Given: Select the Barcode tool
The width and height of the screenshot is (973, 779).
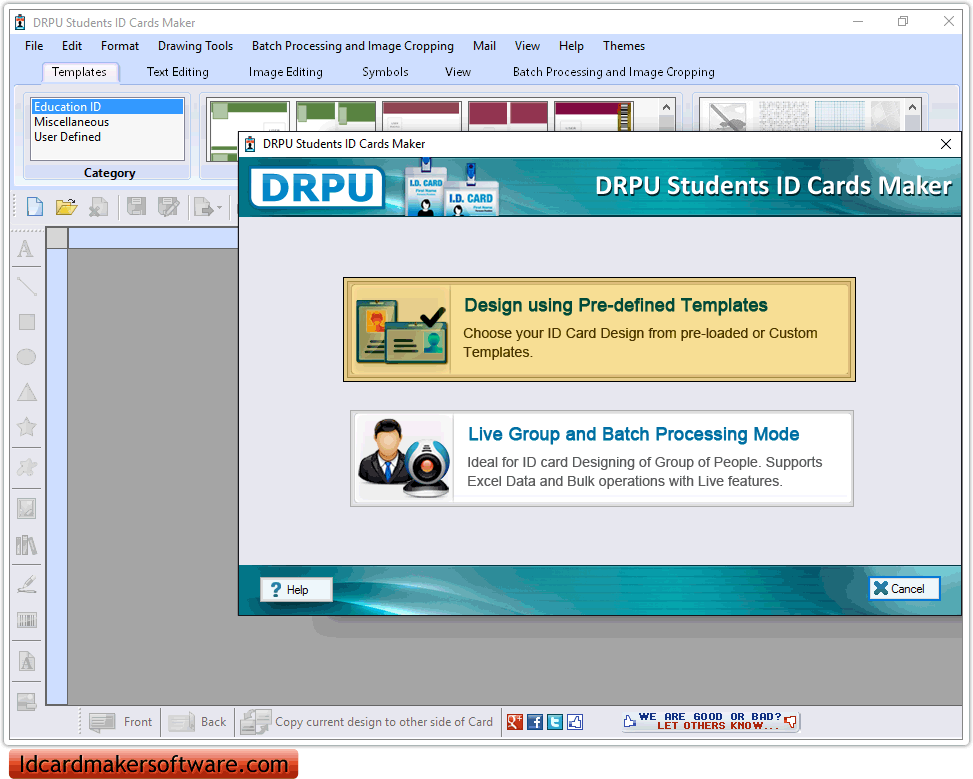Looking at the screenshot, I should (27, 620).
